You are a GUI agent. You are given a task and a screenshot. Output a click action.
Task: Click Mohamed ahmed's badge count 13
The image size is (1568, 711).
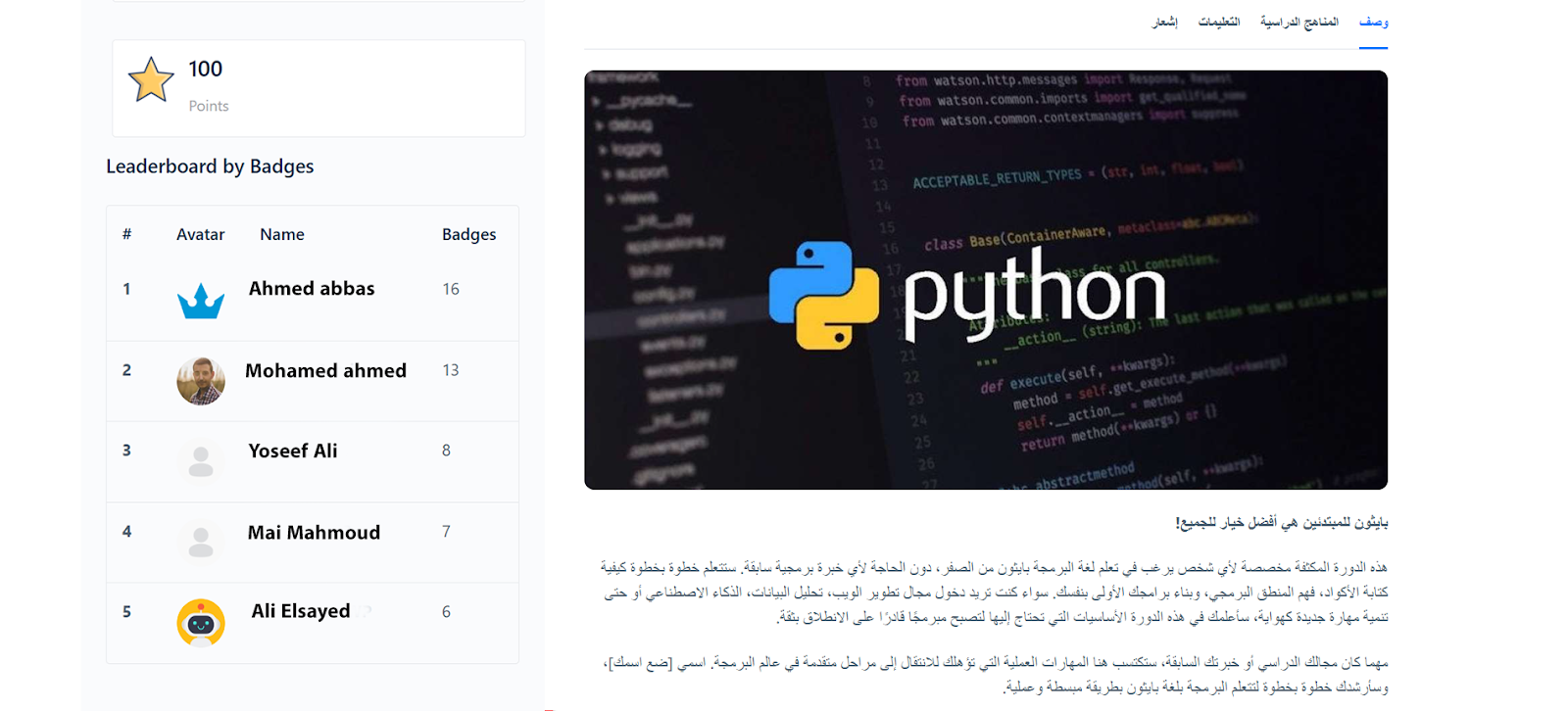(x=451, y=370)
